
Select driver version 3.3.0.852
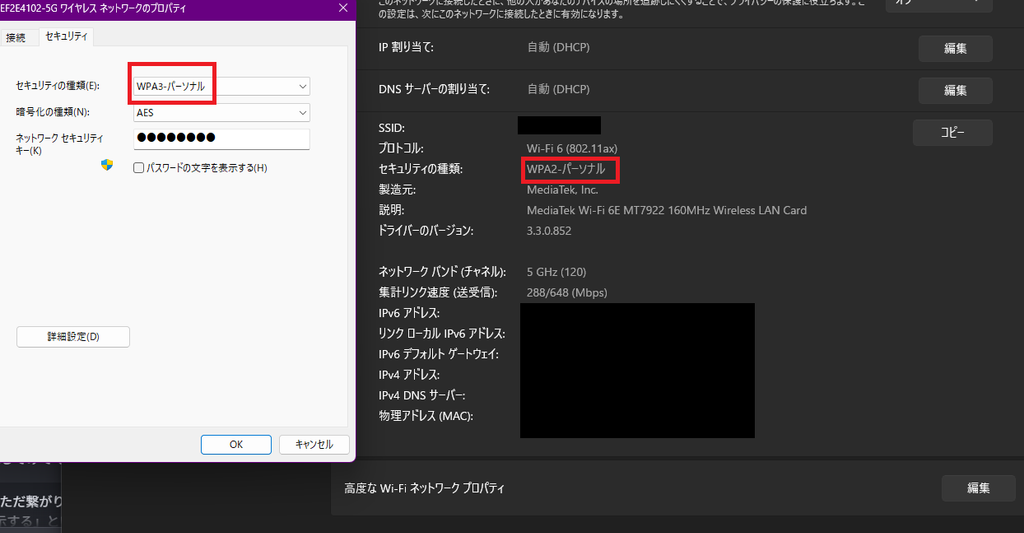click(x=549, y=231)
